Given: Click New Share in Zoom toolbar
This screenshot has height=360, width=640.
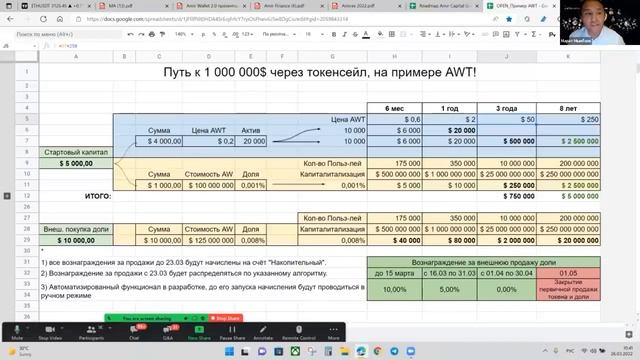Looking at the screenshot, I should 199,332.
